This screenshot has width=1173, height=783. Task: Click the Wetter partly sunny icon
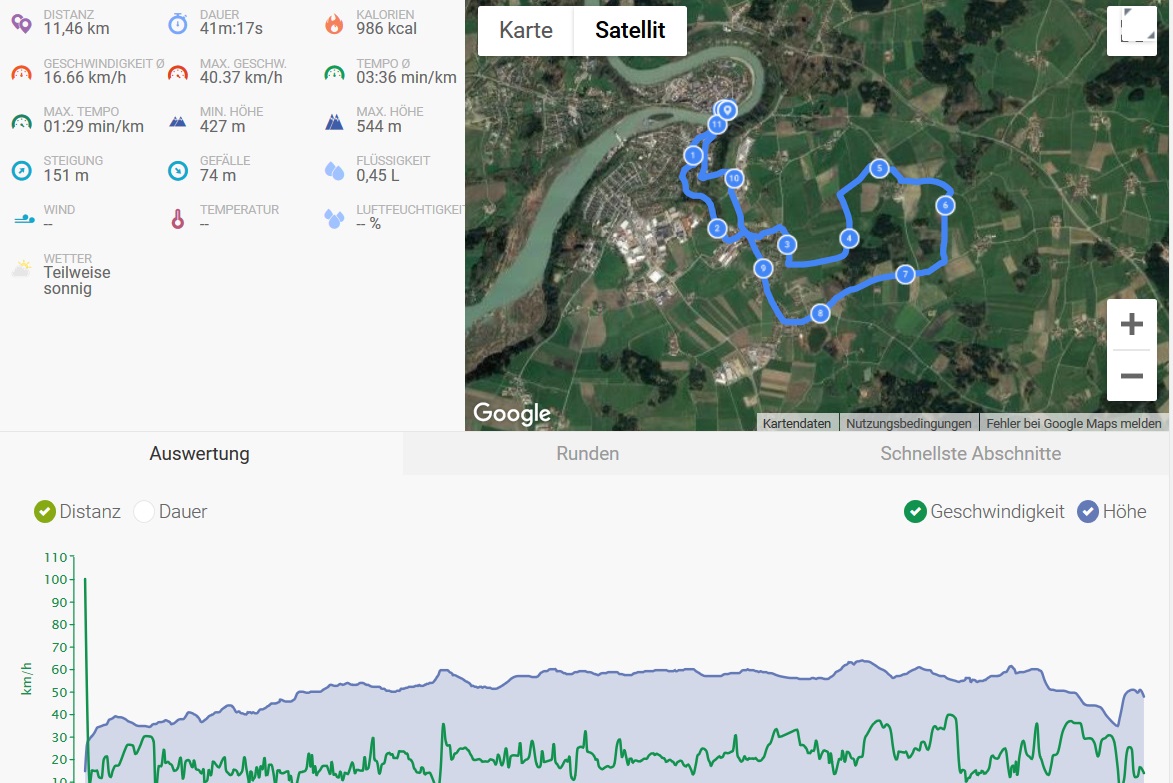[x=21, y=268]
